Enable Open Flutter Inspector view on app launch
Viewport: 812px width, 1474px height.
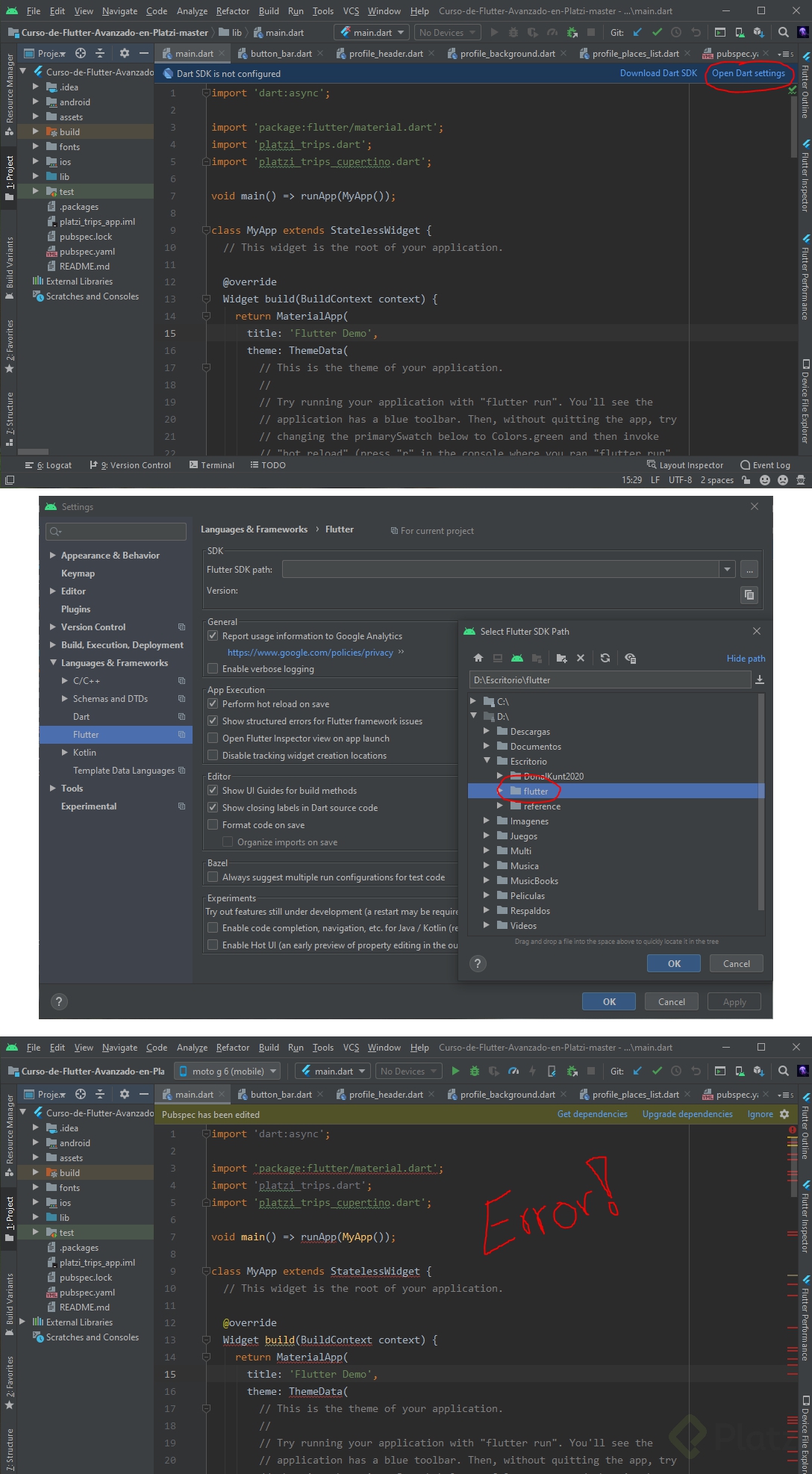click(x=213, y=738)
